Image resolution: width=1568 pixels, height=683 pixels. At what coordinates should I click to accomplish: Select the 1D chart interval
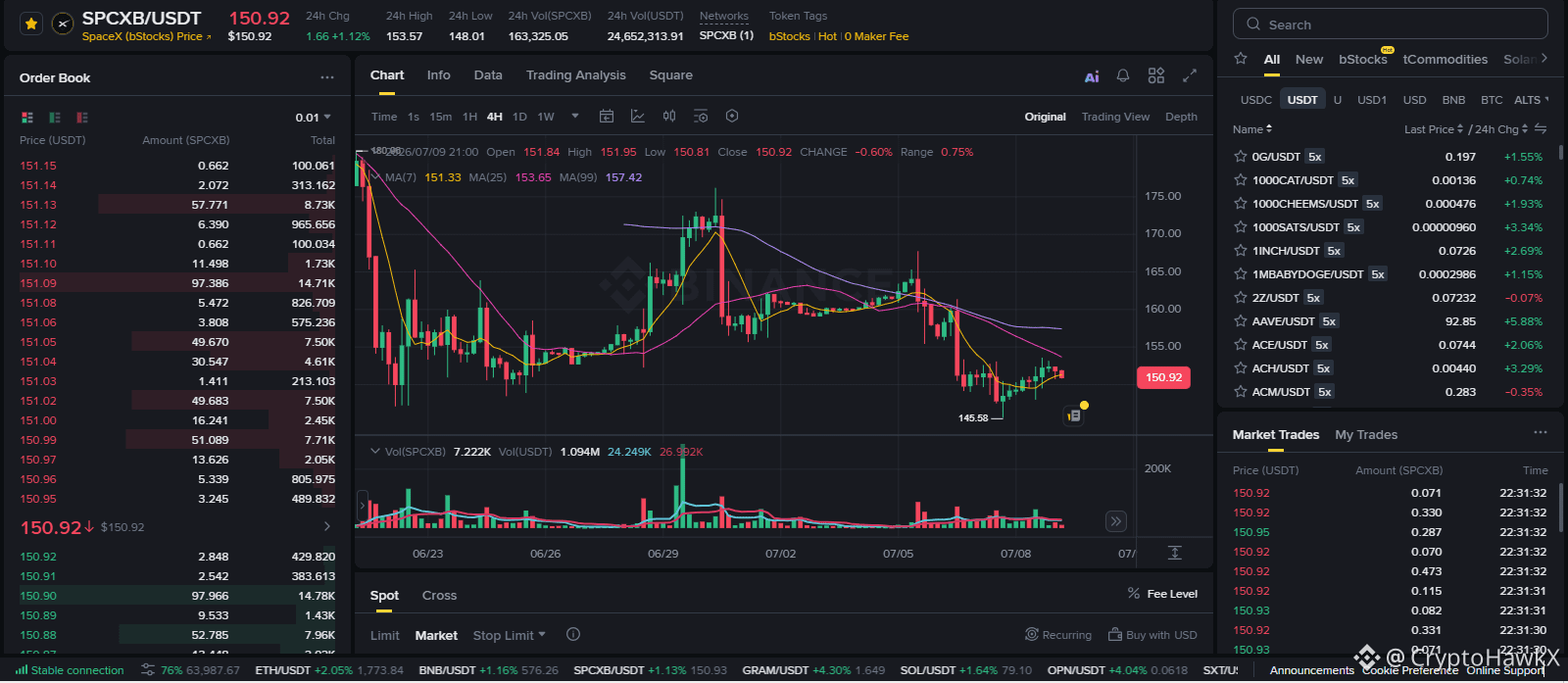coord(519,117)
